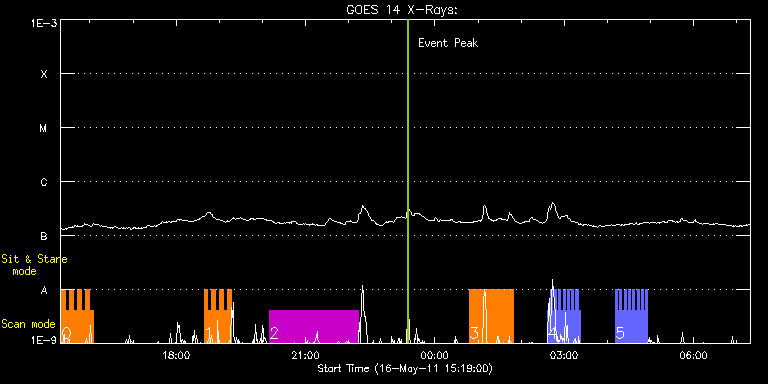Click the blue observation block numbered 4

(x=564, y=316)
